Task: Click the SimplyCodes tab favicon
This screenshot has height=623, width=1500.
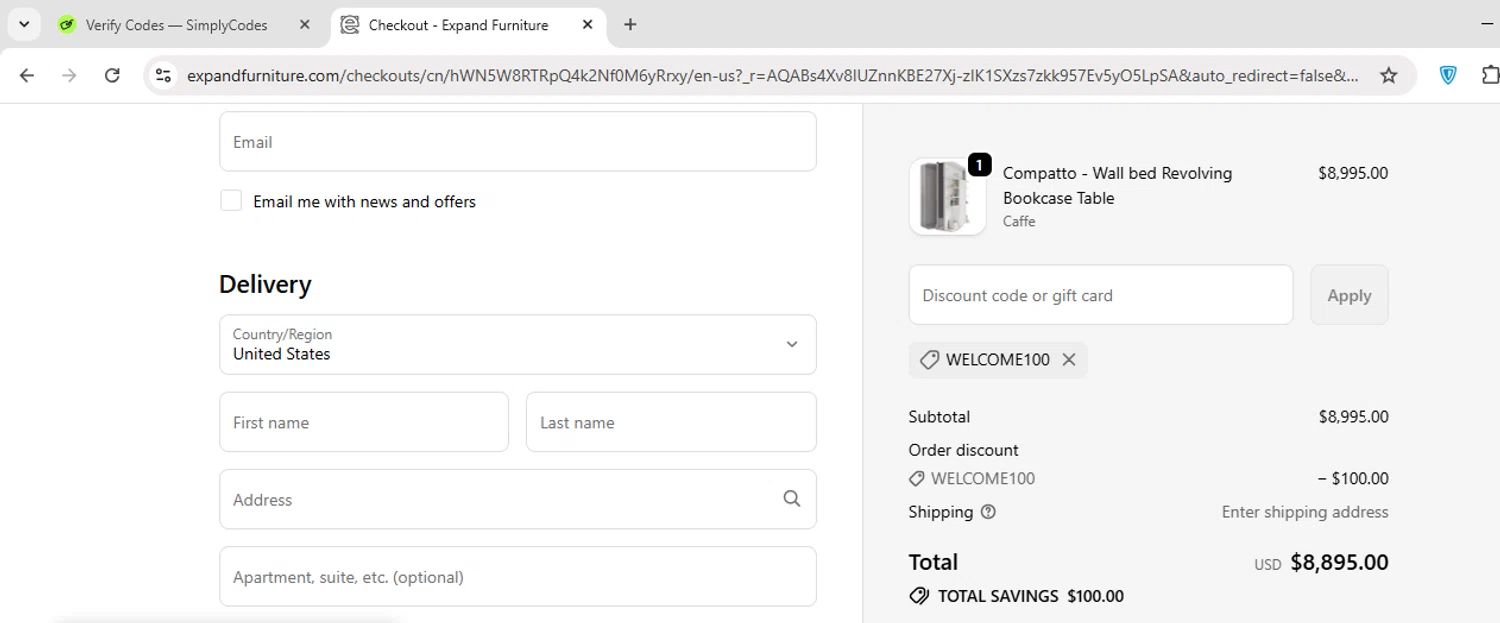Action: pyautogui.click(x=67, y=25)
